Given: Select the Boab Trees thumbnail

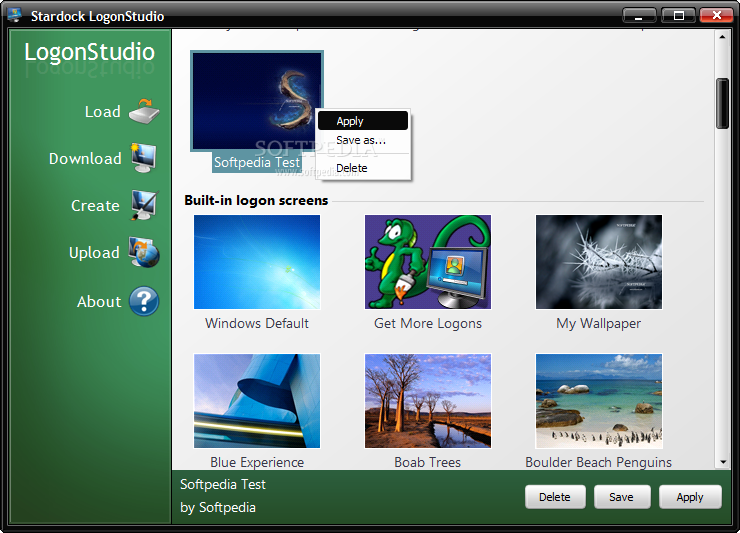Looking at the screenshot, I should pos(428,401).
